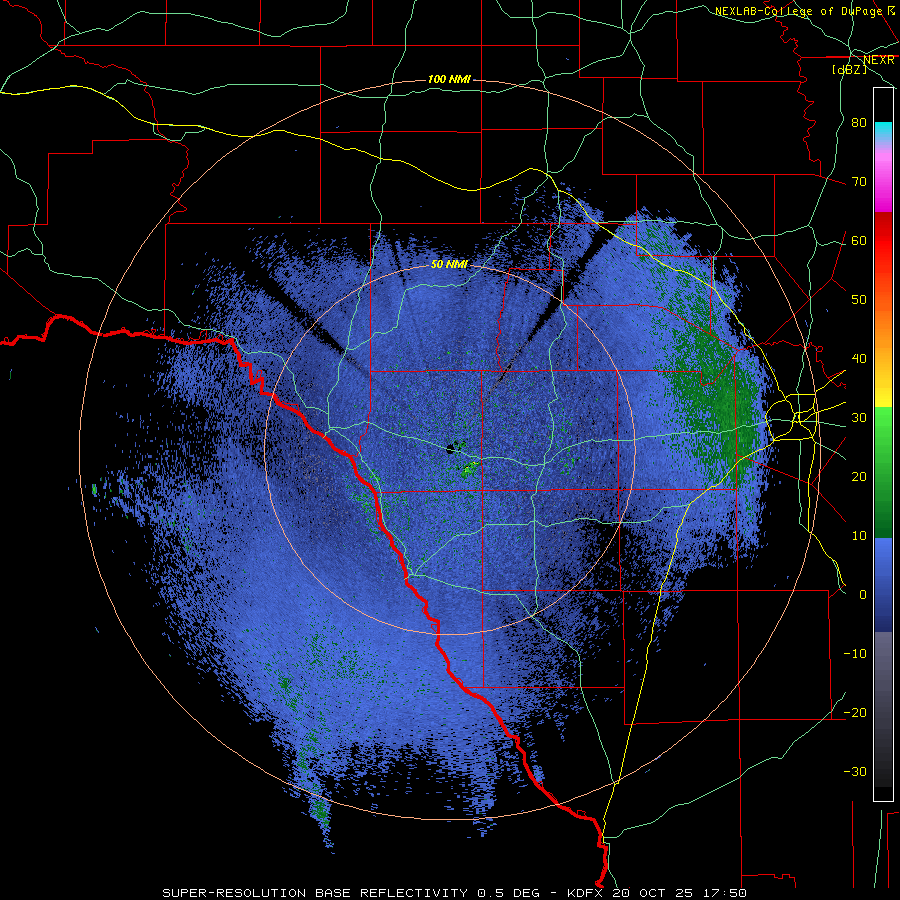This screenshot has width=900, height=900.
Task: Click the black radar site spot at map center
Action: pyautogui.click(x=451, y=449)
